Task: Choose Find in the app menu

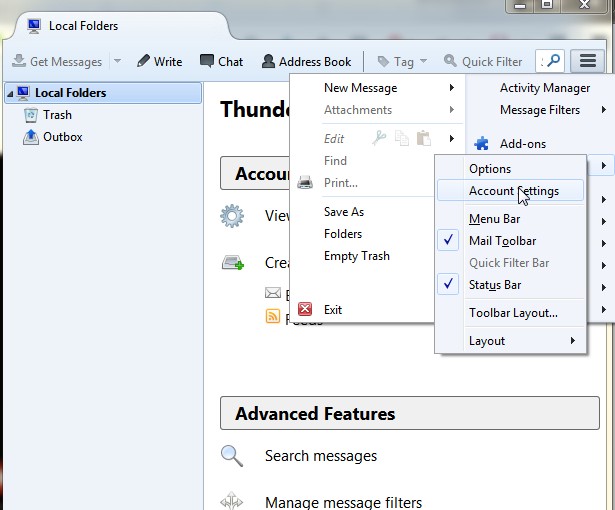Action: [335, 161]
